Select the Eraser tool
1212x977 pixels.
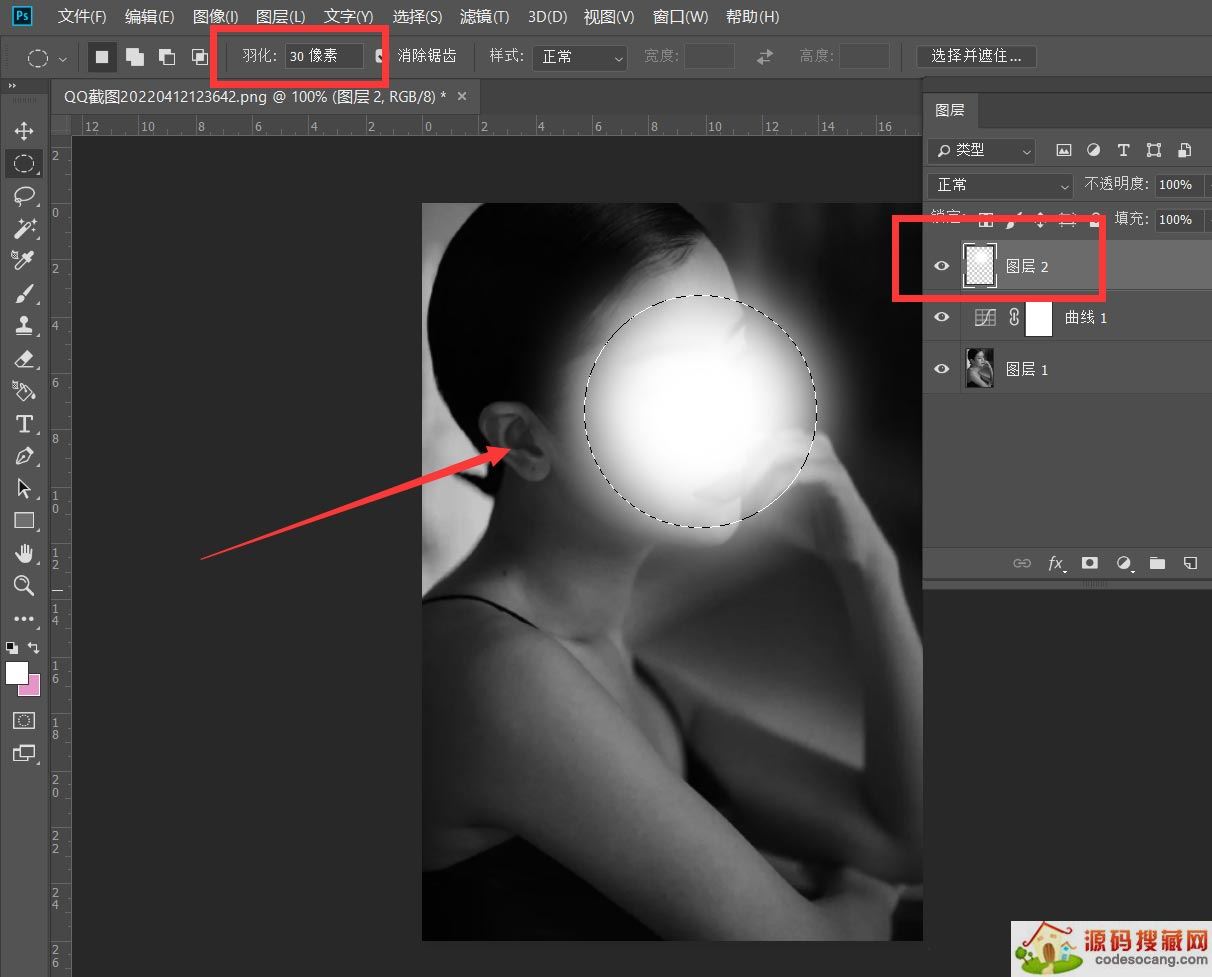tap(24, 358)
